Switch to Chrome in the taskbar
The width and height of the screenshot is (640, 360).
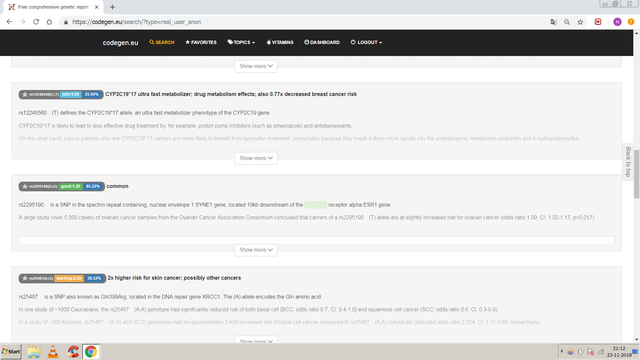[91, 351]
